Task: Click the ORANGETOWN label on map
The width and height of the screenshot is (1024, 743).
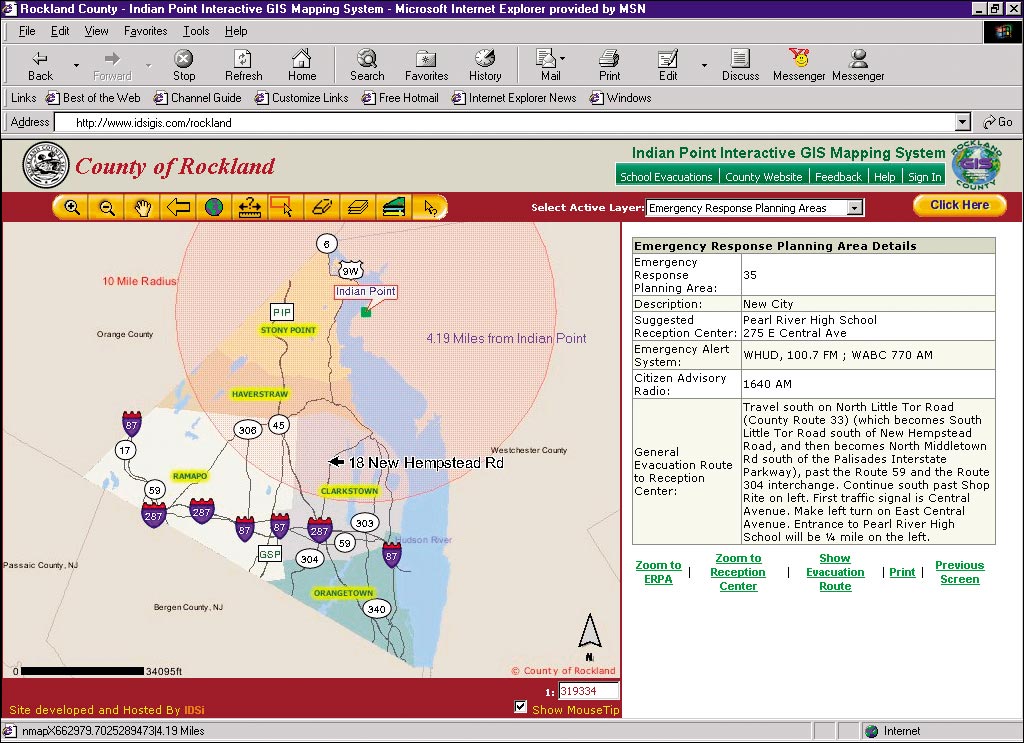Action: coord(343,593)
